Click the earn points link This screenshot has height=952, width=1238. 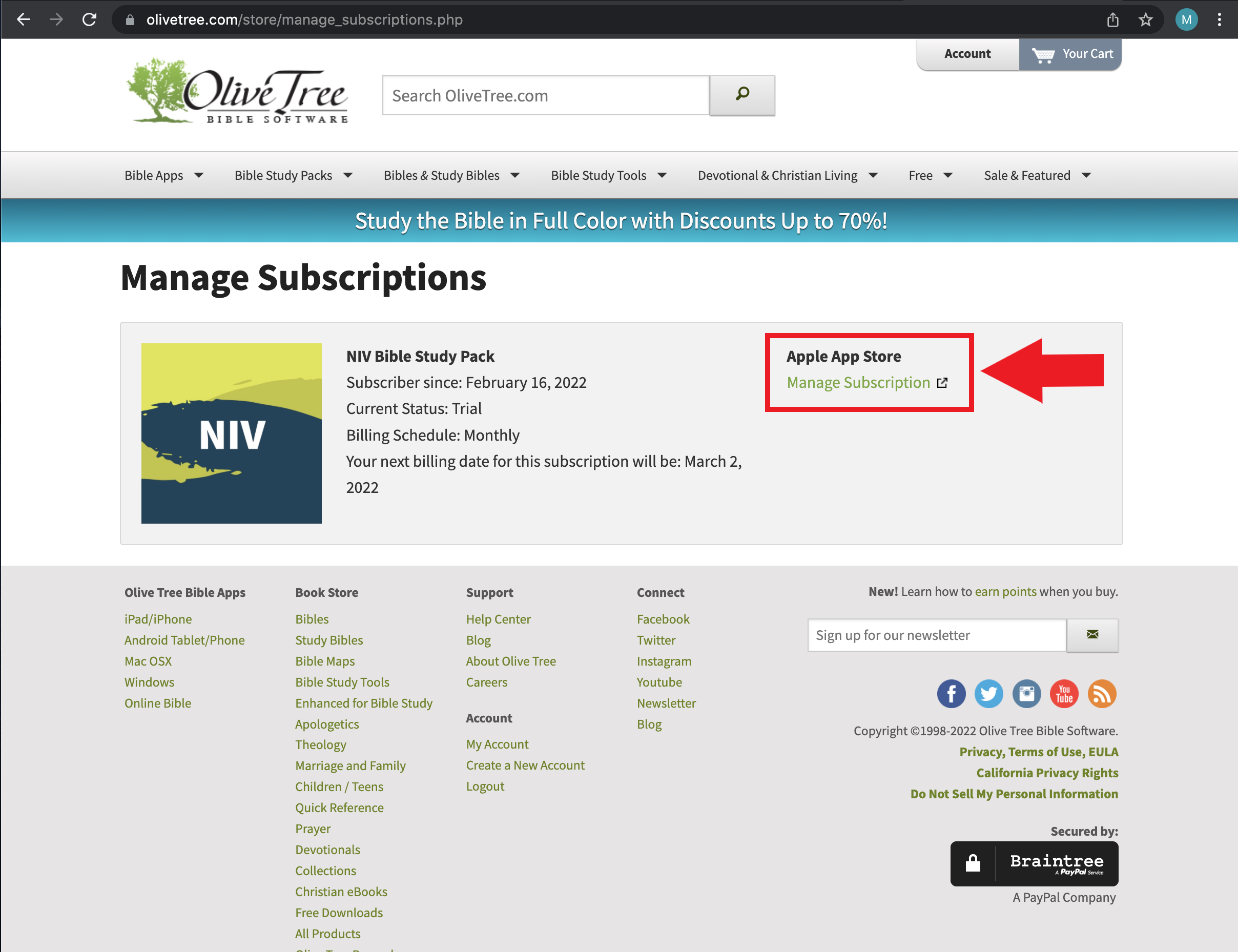1006,591
